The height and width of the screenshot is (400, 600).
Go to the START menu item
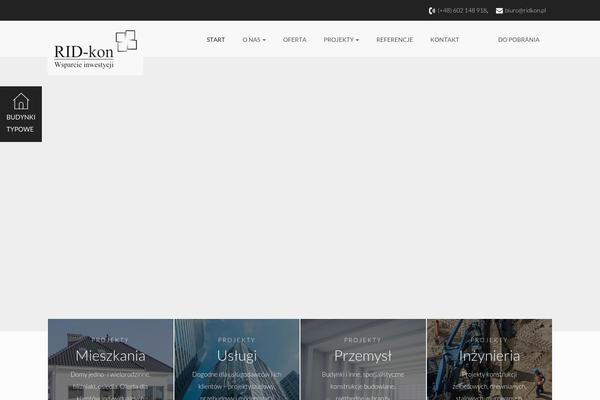pyautogui.click(x=216, y=39)
